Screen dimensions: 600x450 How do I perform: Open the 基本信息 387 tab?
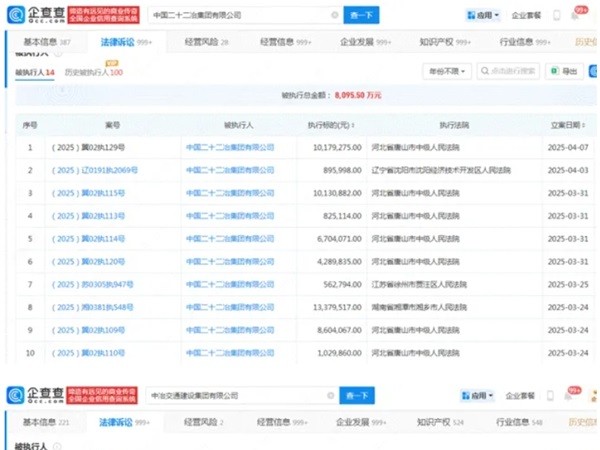click(x=40, y=44)
